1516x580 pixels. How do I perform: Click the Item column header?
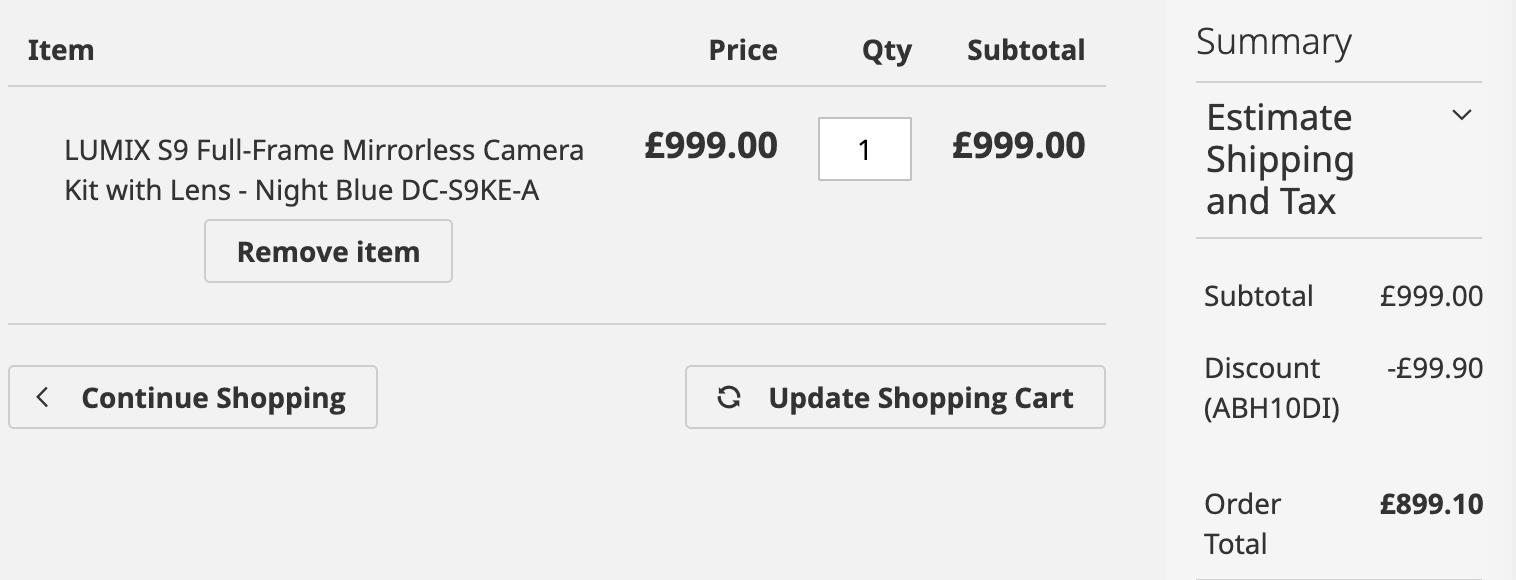click(x=61, y=50)
